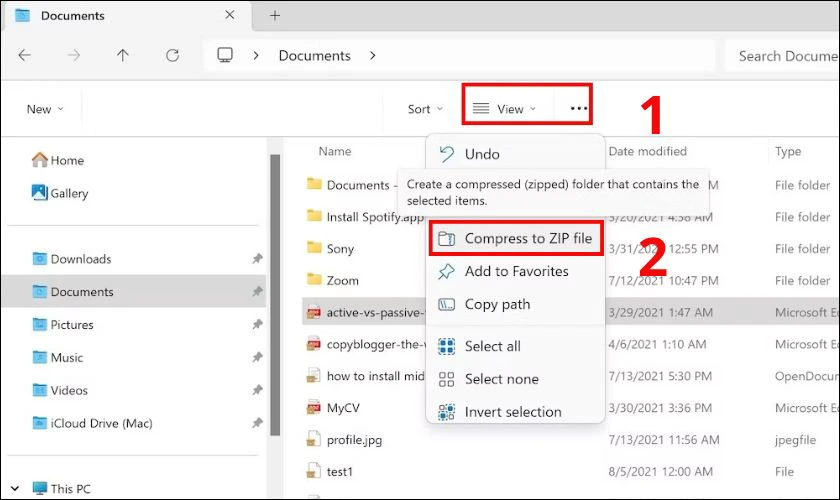Select the active-vs-passive file name
Screen dimensions: 840x500
(376, 312)
